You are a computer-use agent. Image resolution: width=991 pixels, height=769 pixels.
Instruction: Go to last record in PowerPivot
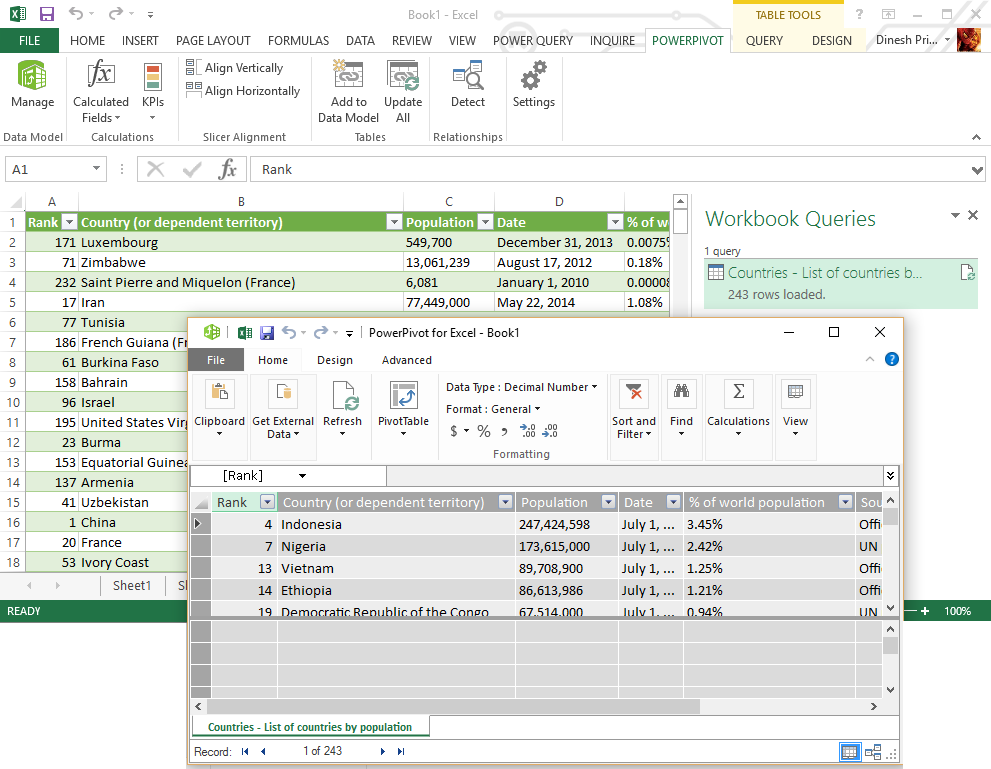tap(401, 751)
